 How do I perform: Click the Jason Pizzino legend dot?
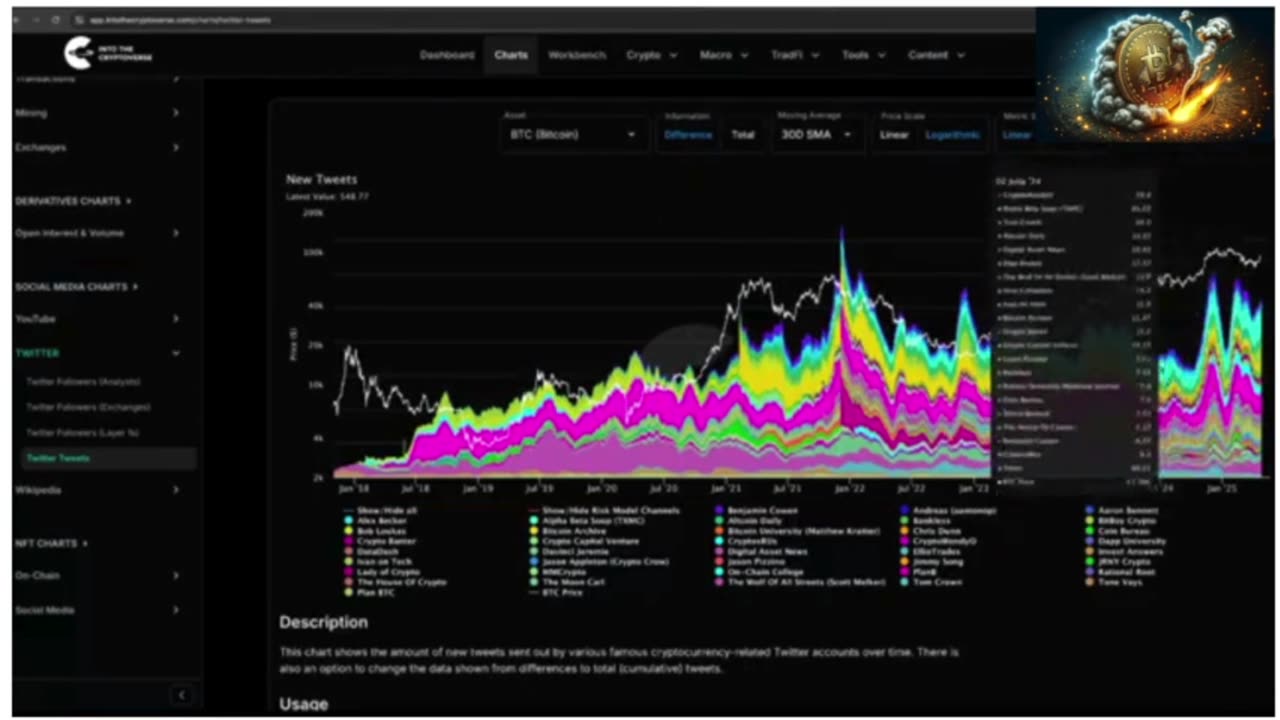[x=719, y=562]
